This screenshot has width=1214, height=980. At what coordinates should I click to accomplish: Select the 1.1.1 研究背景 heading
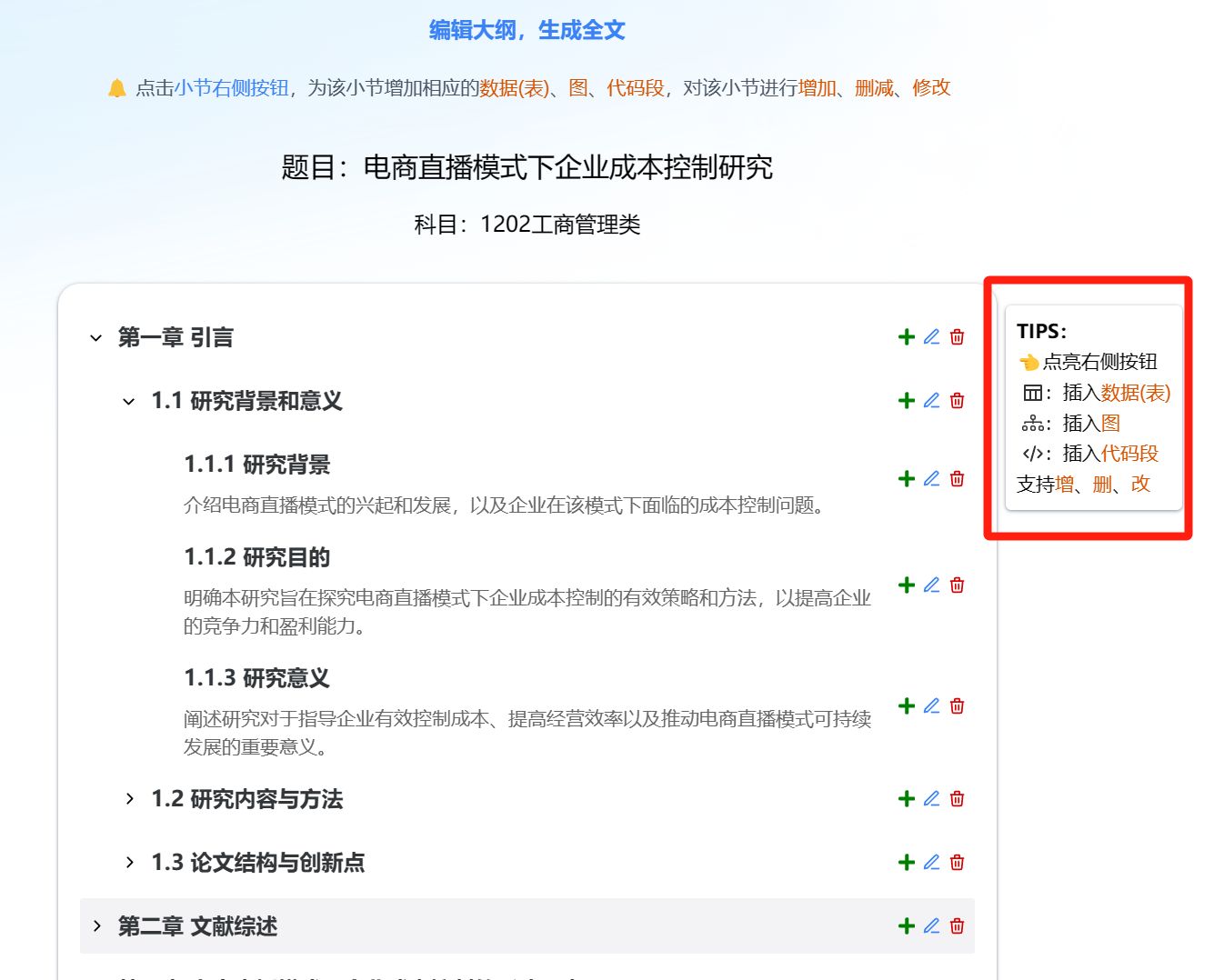click(257, 465)
